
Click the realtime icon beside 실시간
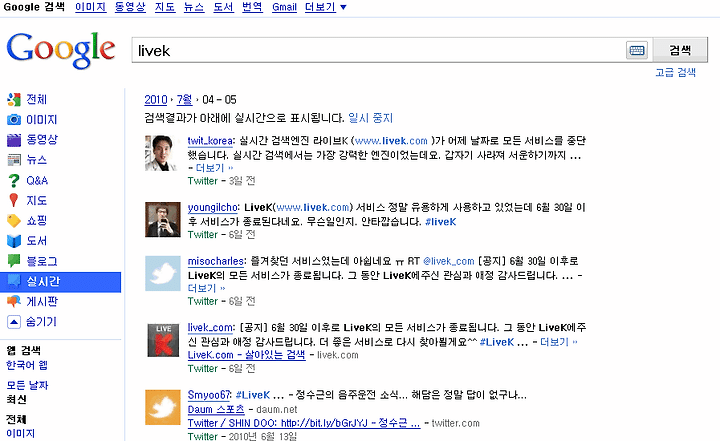15,281
